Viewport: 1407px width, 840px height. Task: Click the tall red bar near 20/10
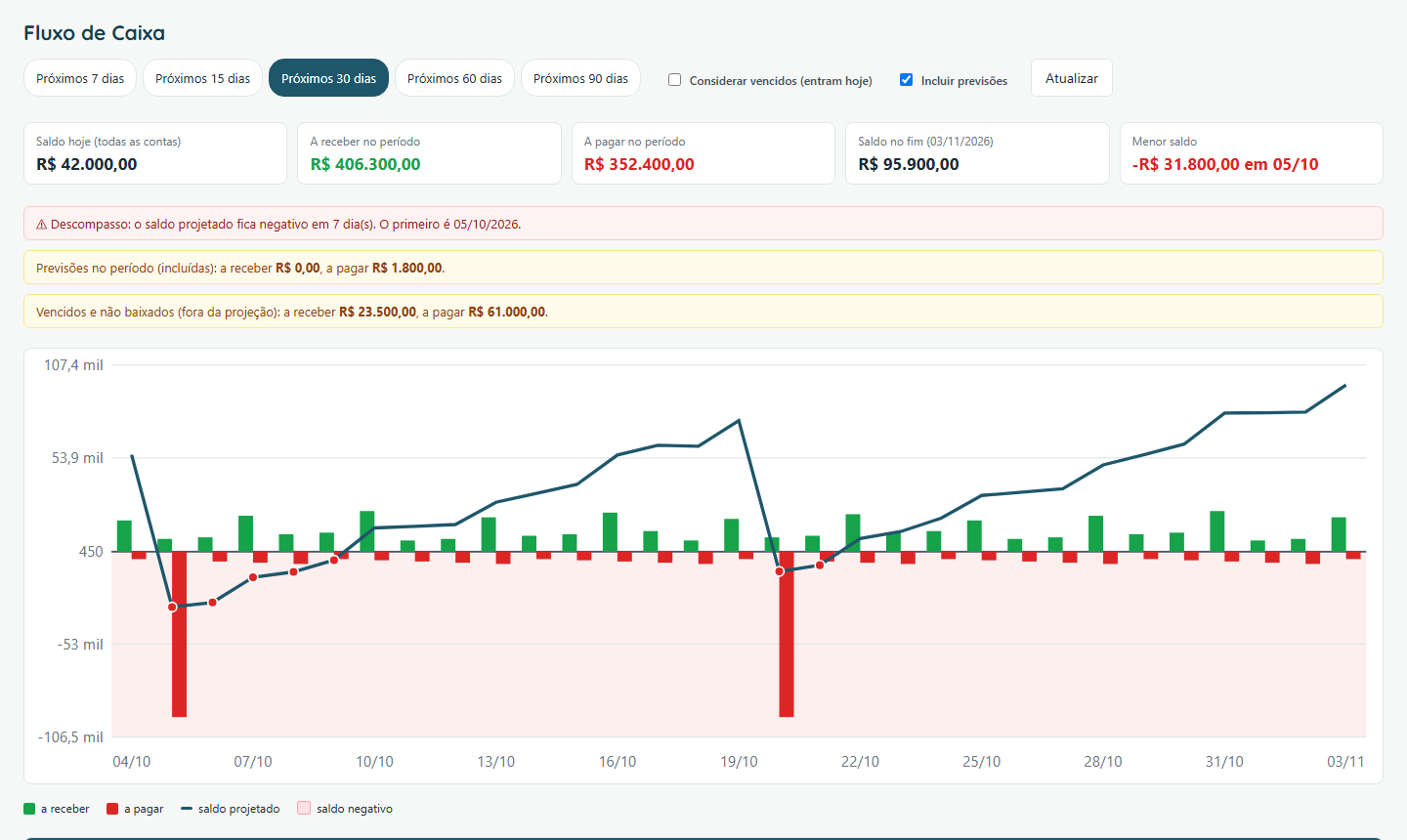(x=787, y=634)
